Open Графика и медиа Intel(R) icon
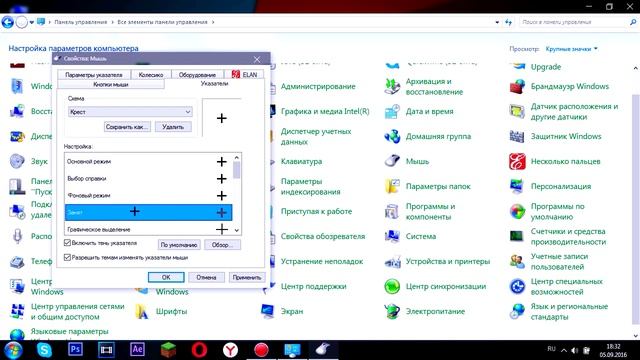This screenshot has width=640, height=360. (325, 111)
